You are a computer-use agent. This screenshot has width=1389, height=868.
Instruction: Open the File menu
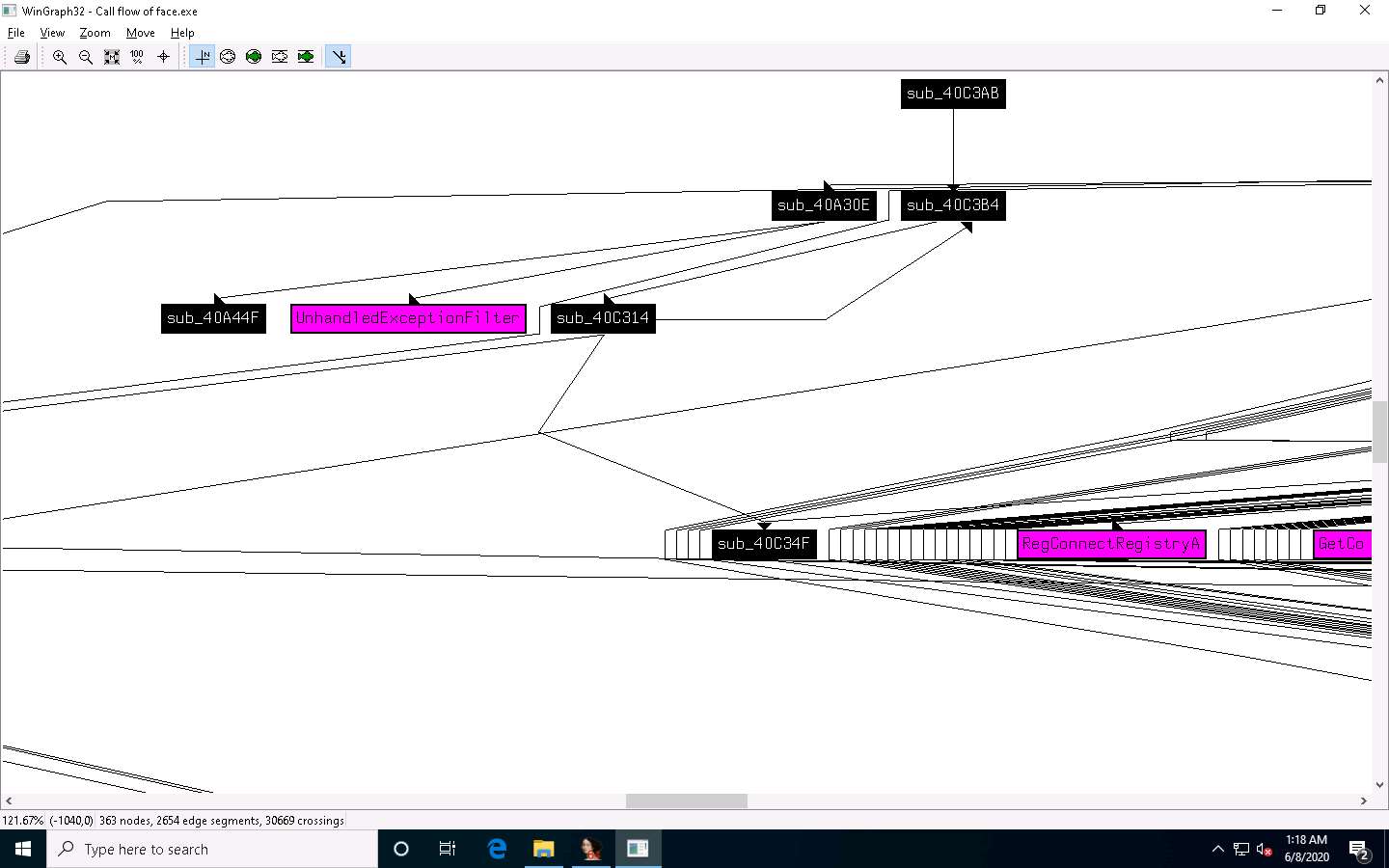[16, 33]
